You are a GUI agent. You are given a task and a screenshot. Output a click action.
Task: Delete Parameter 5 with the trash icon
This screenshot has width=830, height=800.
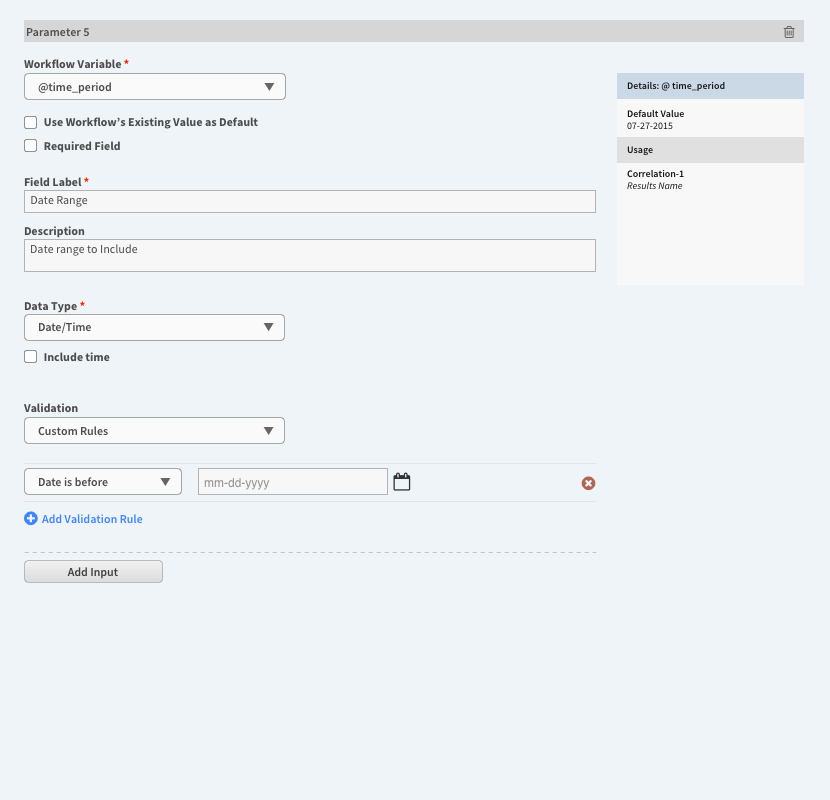(x=789, y=32)
